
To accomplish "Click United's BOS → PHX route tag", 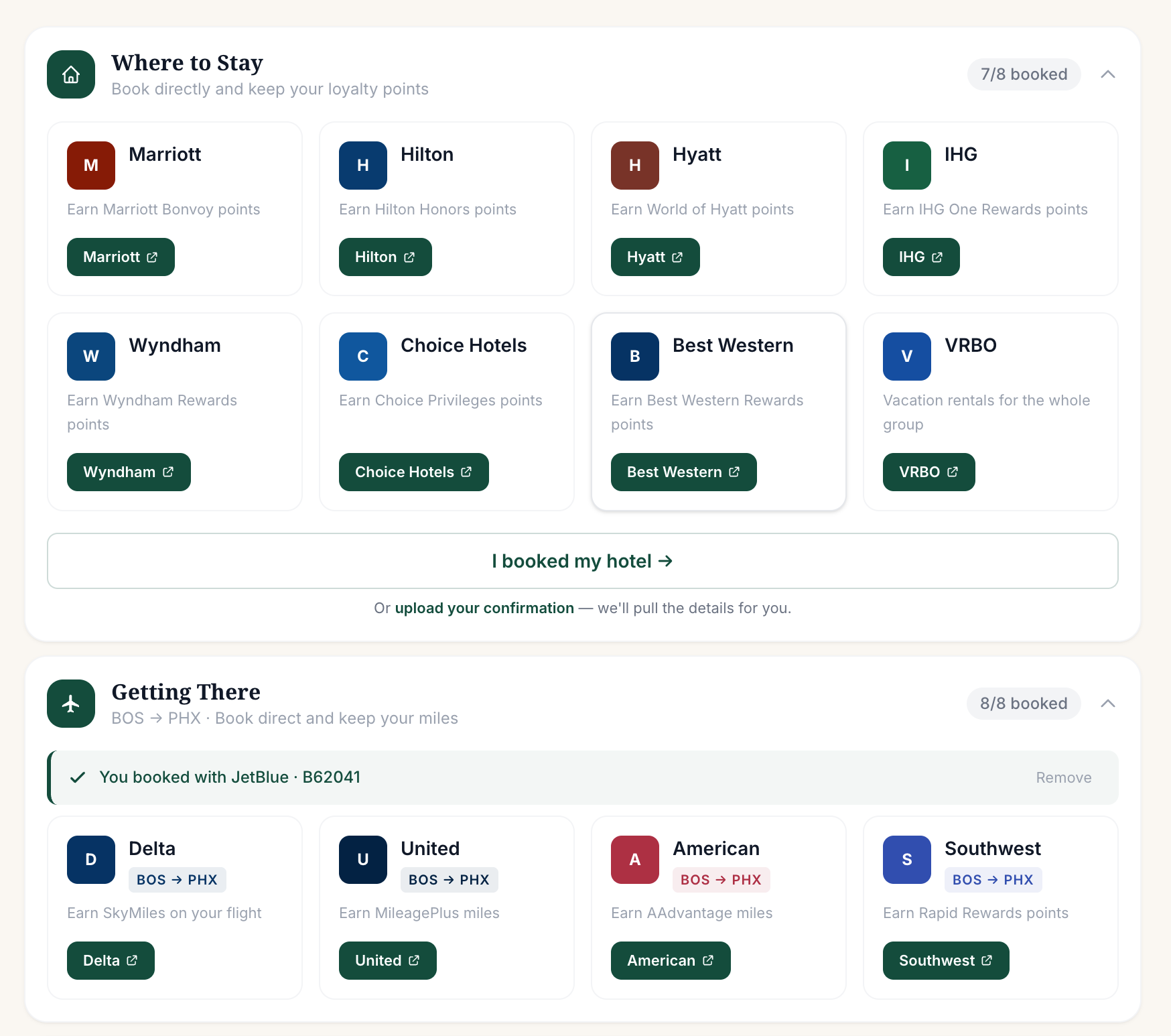I will [x=450, y=880].
